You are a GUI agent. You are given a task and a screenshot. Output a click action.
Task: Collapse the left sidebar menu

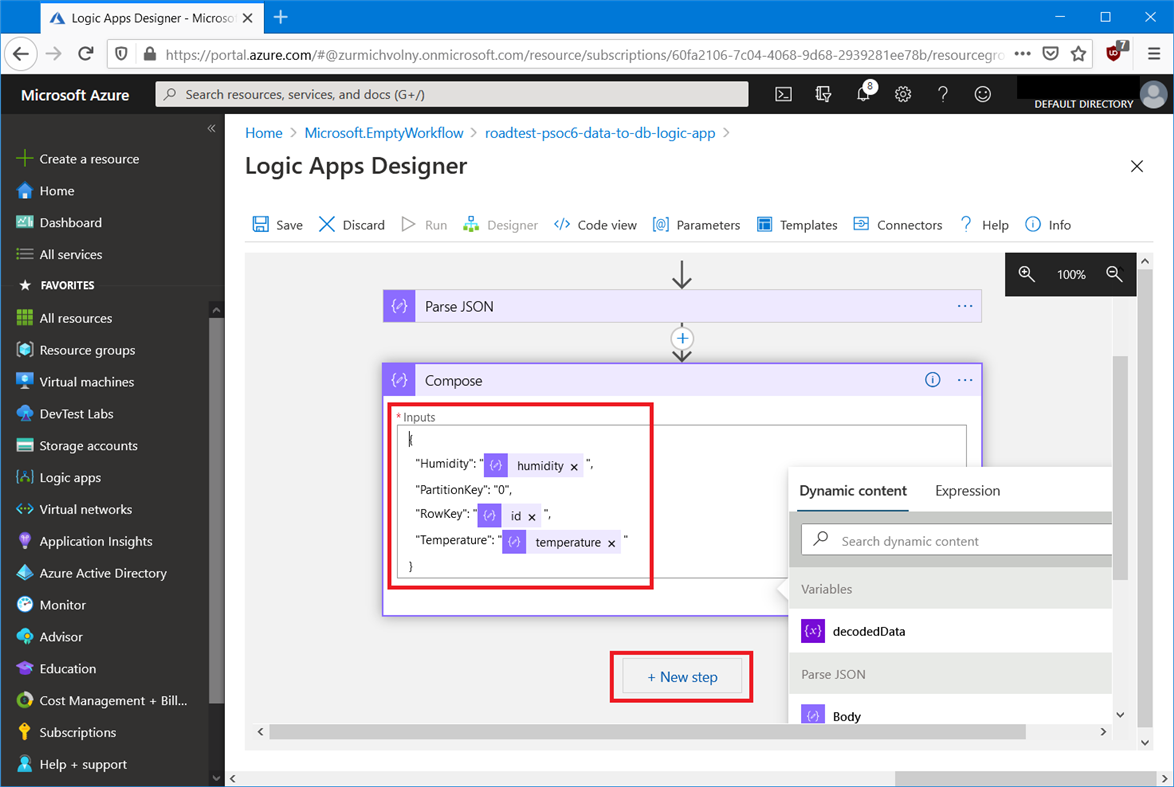pyautogui.click(x=211, y=128)
